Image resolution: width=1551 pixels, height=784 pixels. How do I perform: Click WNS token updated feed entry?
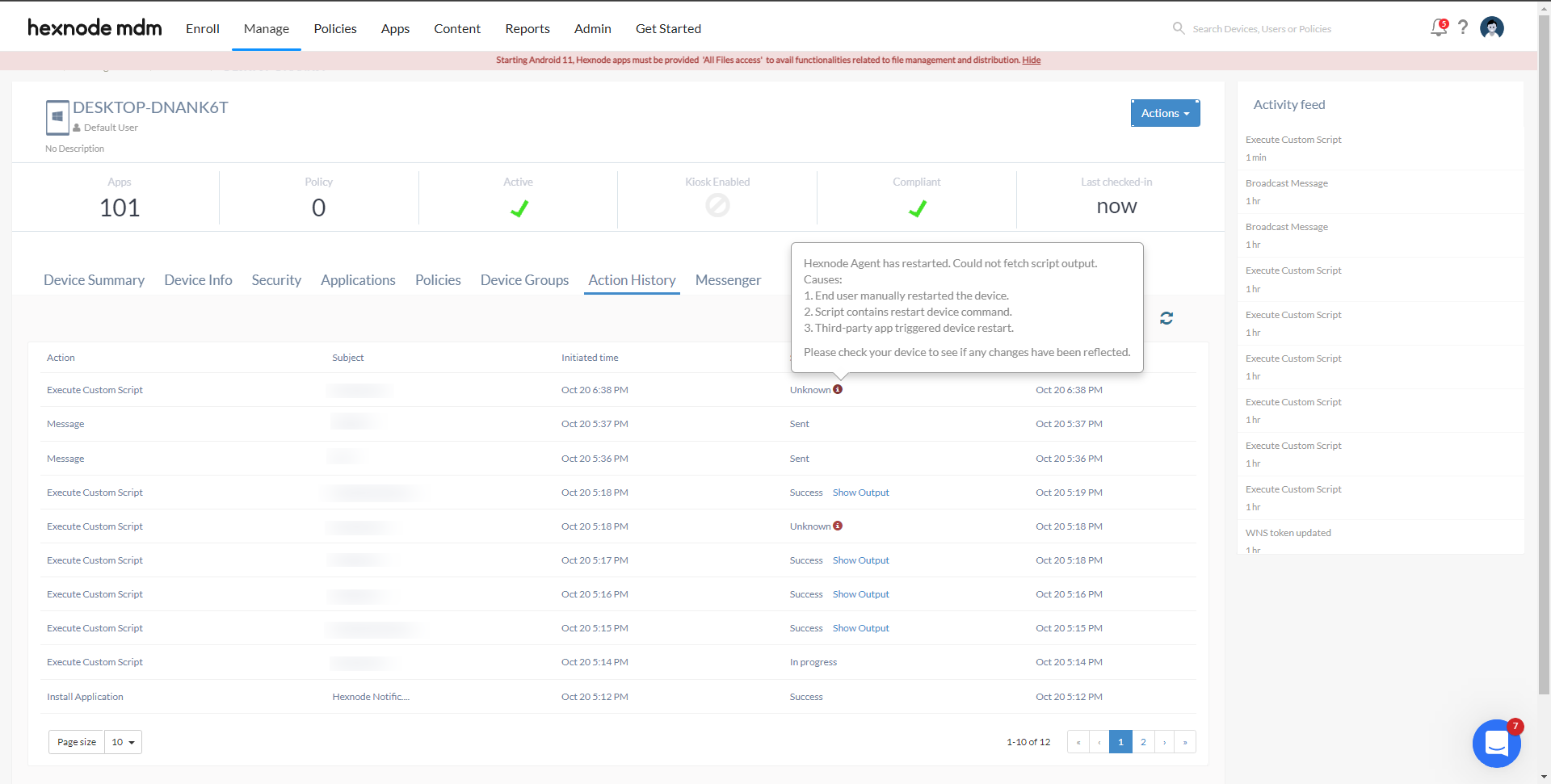1288,533
